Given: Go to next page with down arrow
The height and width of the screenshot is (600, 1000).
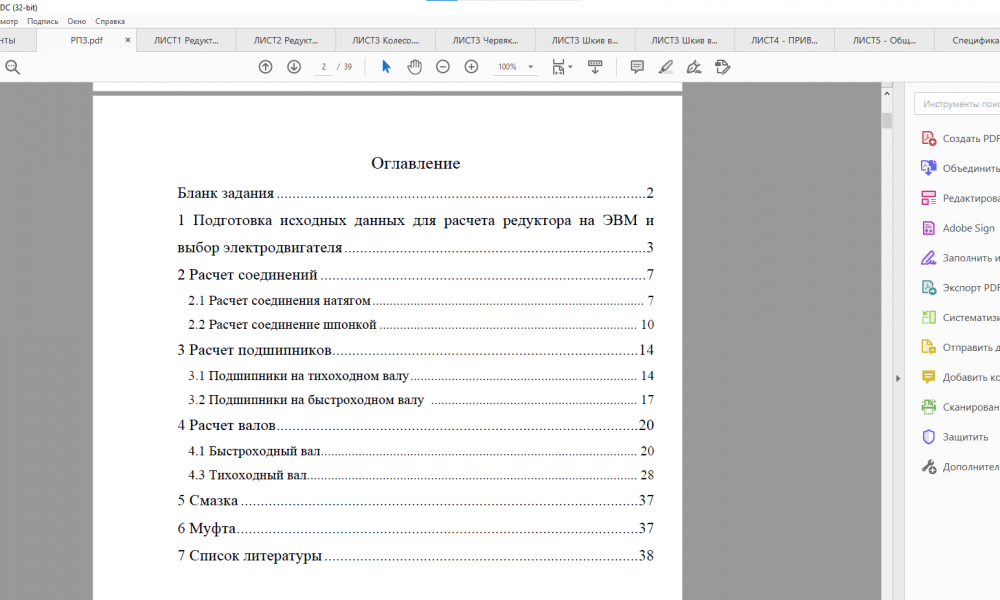Looking at the screenshot, I should point(294,67).
